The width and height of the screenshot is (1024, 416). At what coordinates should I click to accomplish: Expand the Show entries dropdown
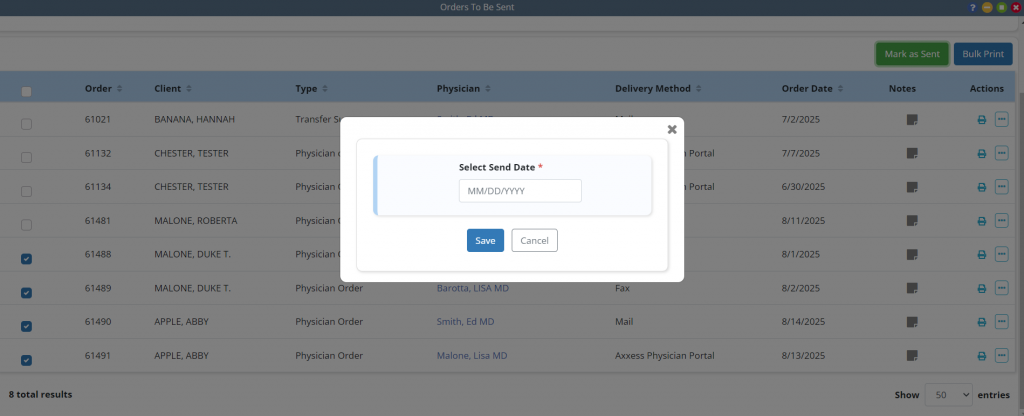pos(948,395)
